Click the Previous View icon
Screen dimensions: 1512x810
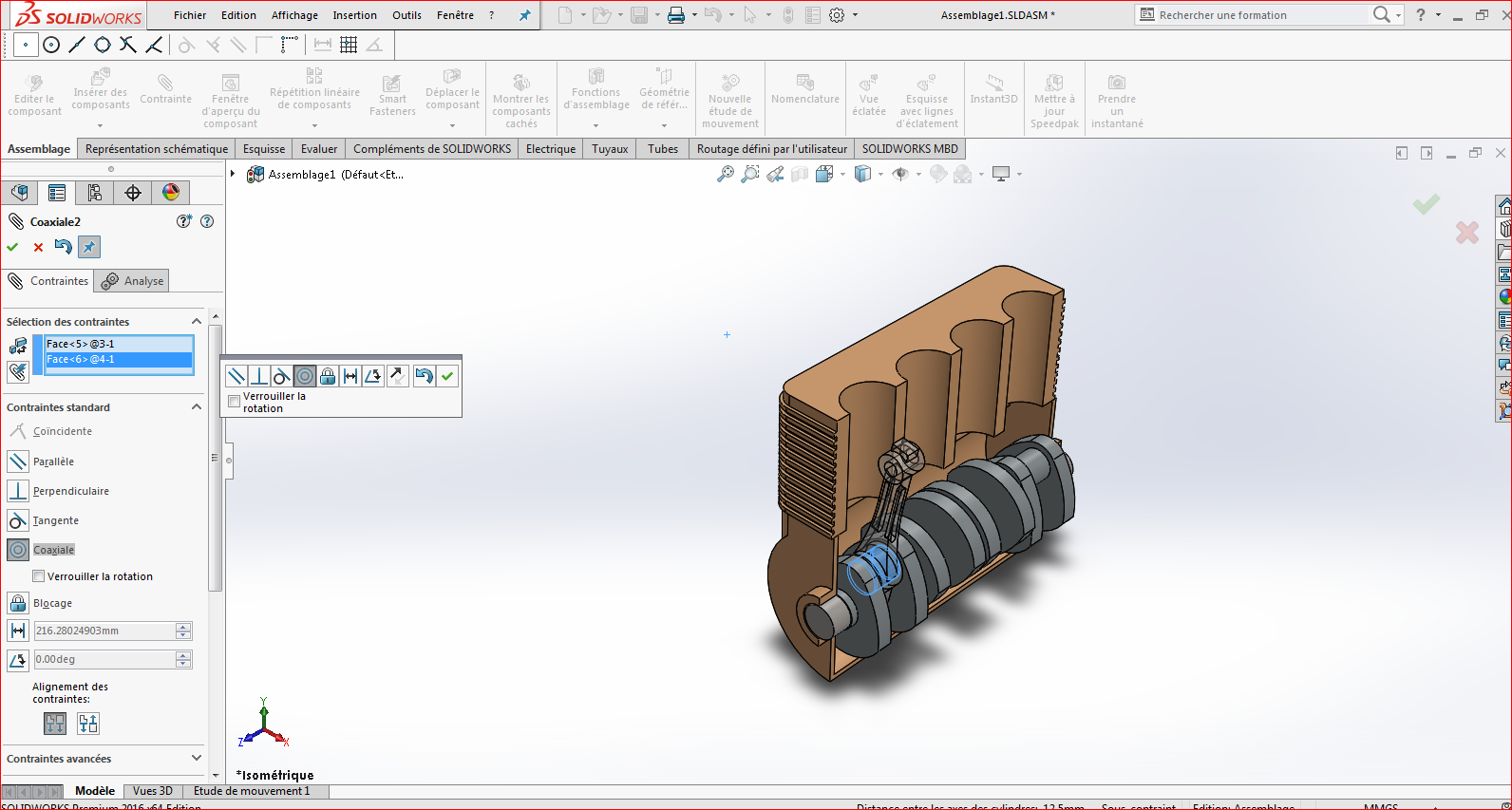click(775, 174)
